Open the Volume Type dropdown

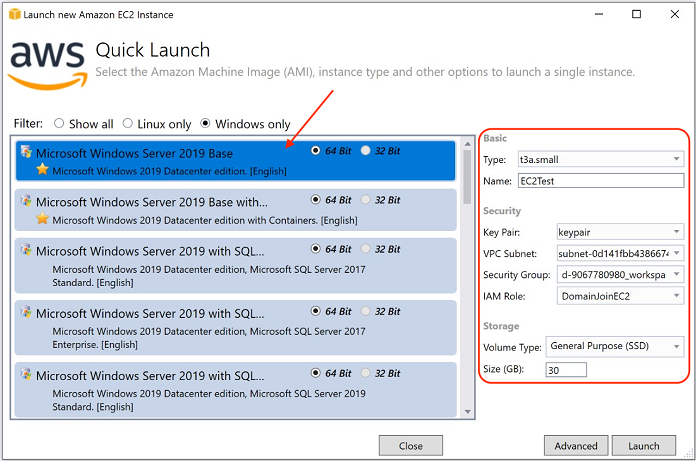click(x=614, y=346)
